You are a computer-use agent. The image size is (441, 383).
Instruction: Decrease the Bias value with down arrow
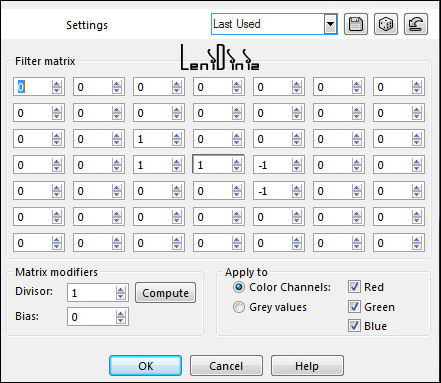tap(121, 321)
